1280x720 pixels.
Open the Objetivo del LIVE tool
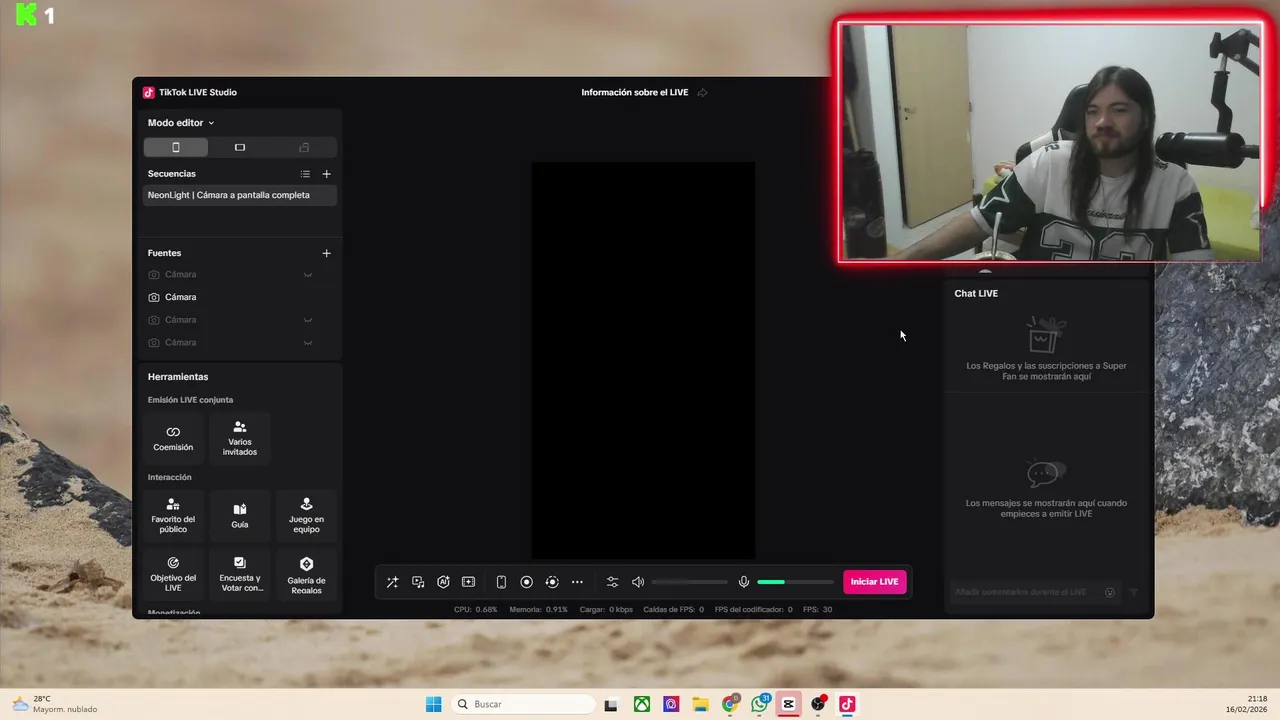pyautogui.click(x=173, y=574)
